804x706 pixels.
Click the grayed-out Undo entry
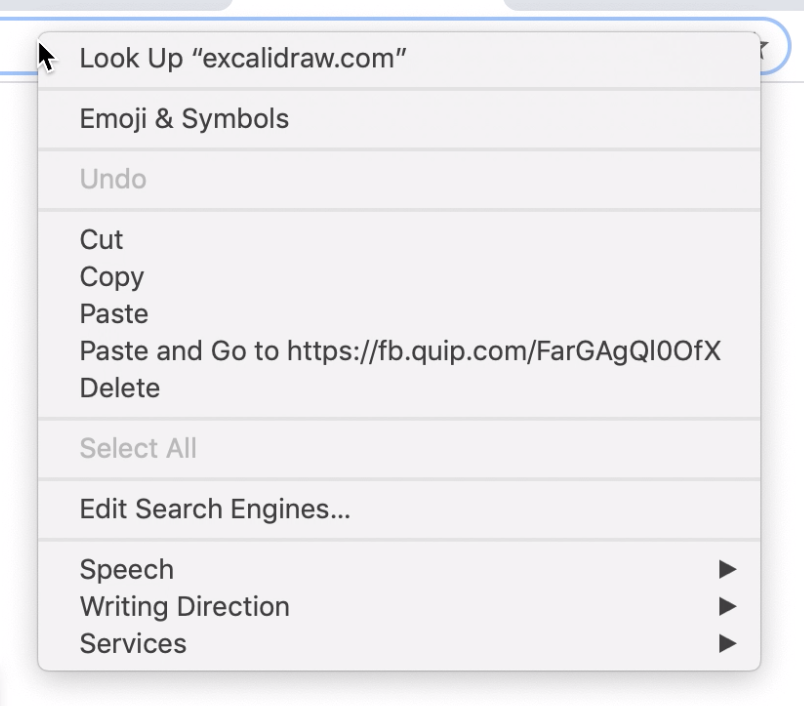(112, 179)
